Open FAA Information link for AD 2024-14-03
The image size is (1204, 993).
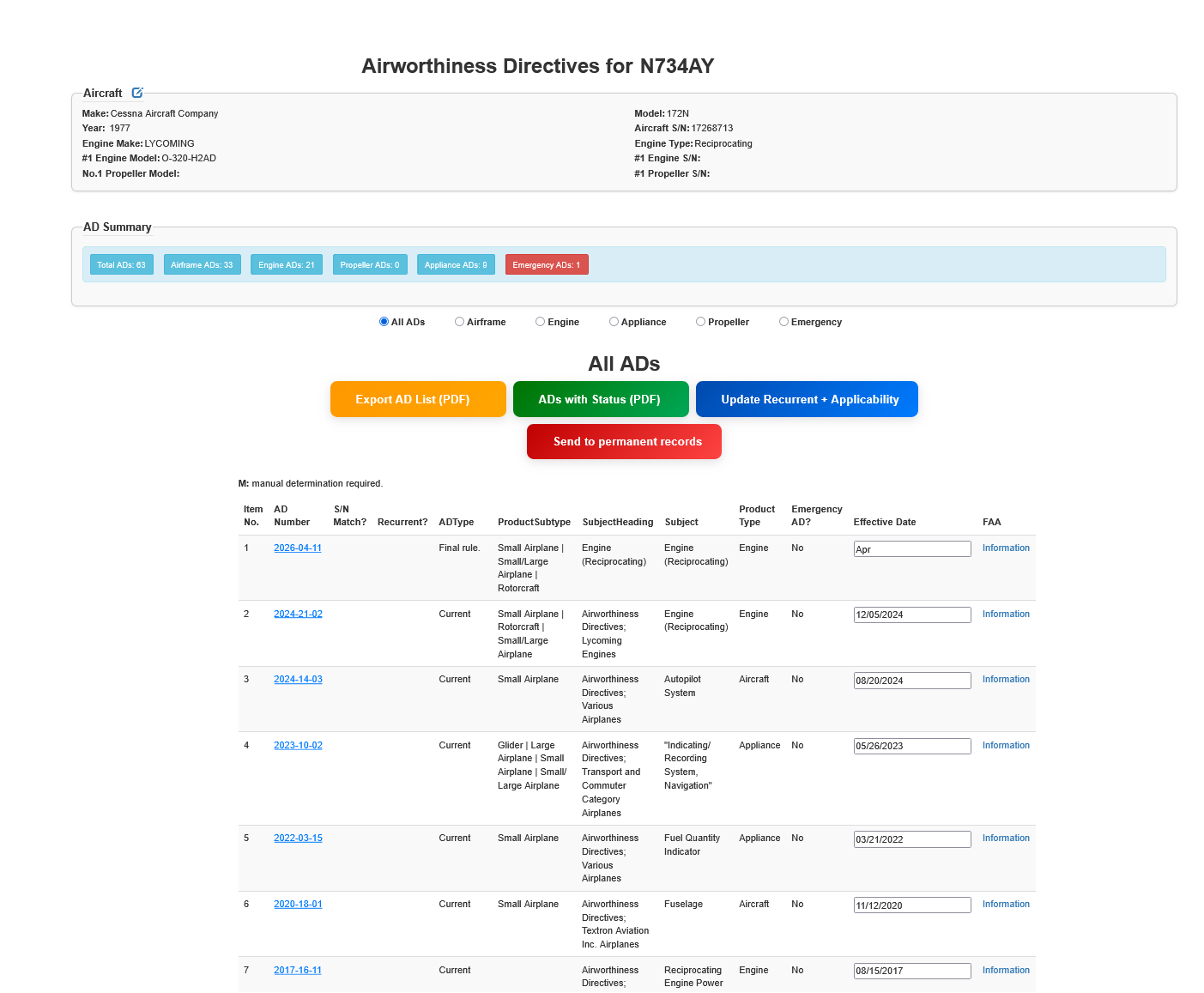[1006, 679]
